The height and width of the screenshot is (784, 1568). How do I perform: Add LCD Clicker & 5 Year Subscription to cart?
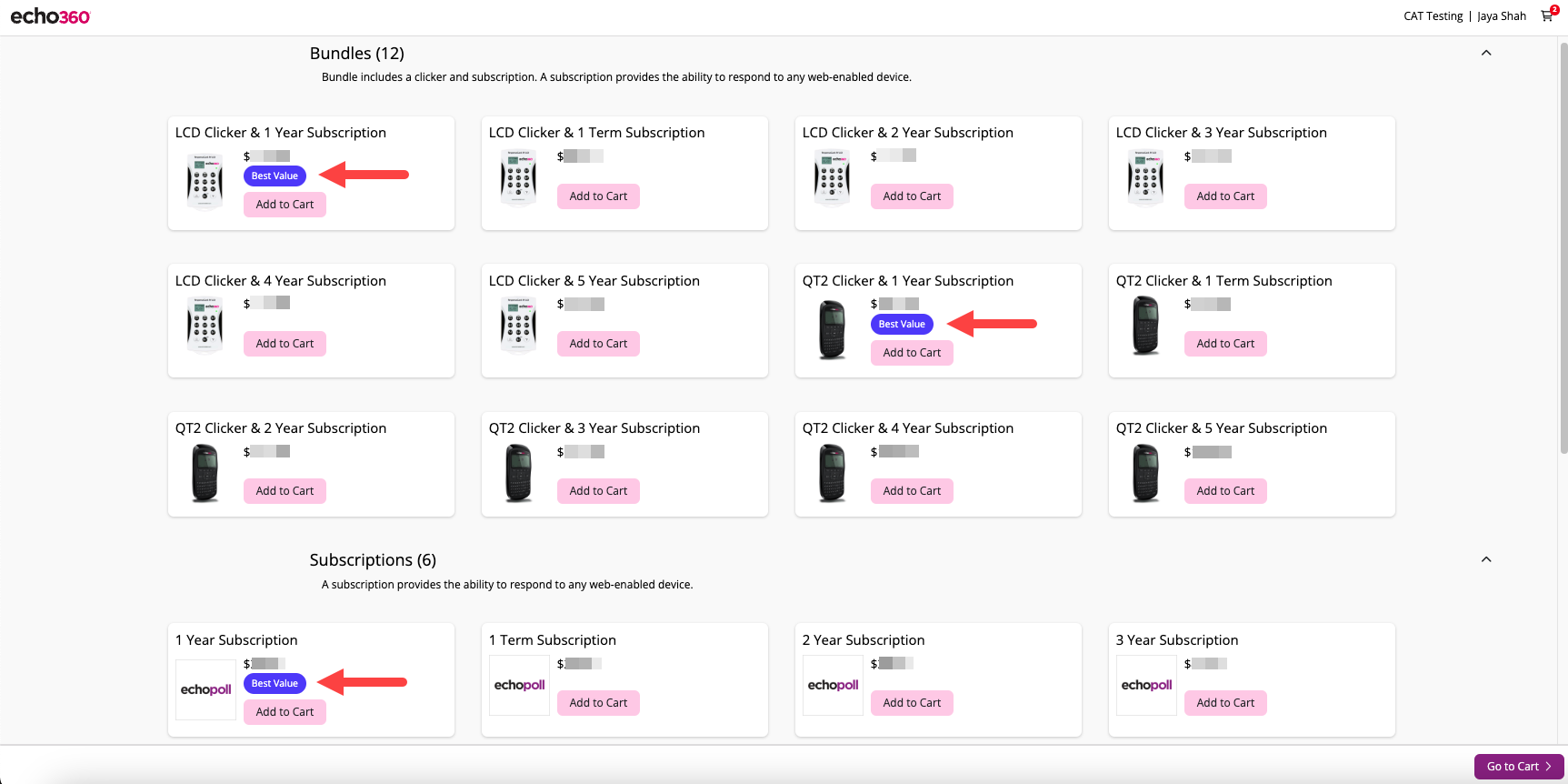598,344
